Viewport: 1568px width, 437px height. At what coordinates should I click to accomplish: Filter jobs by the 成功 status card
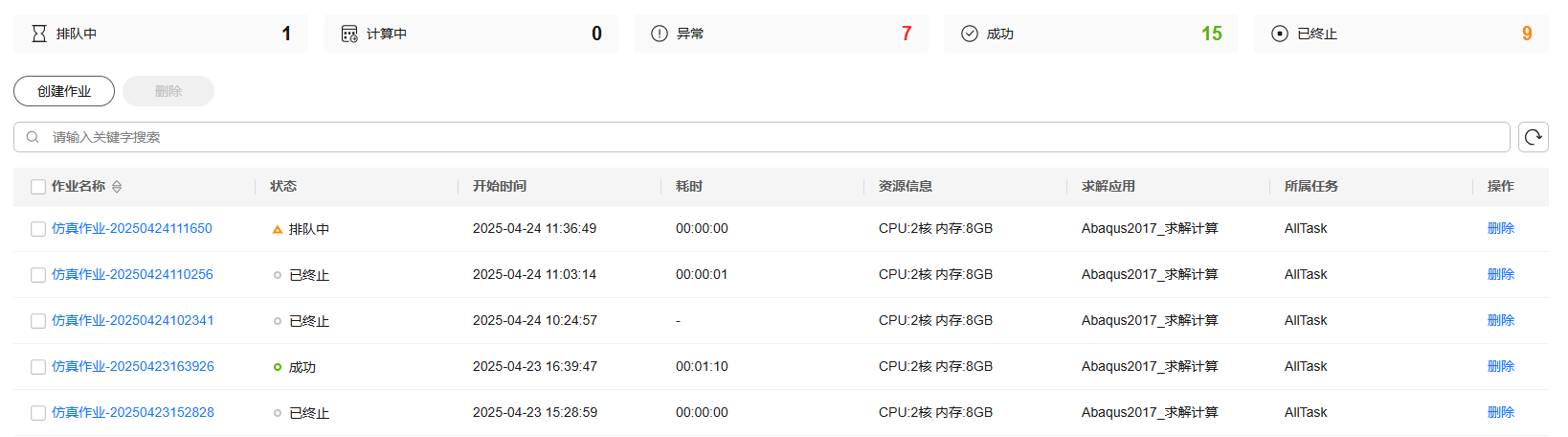pyautogui.click(x=1091, y=34)
